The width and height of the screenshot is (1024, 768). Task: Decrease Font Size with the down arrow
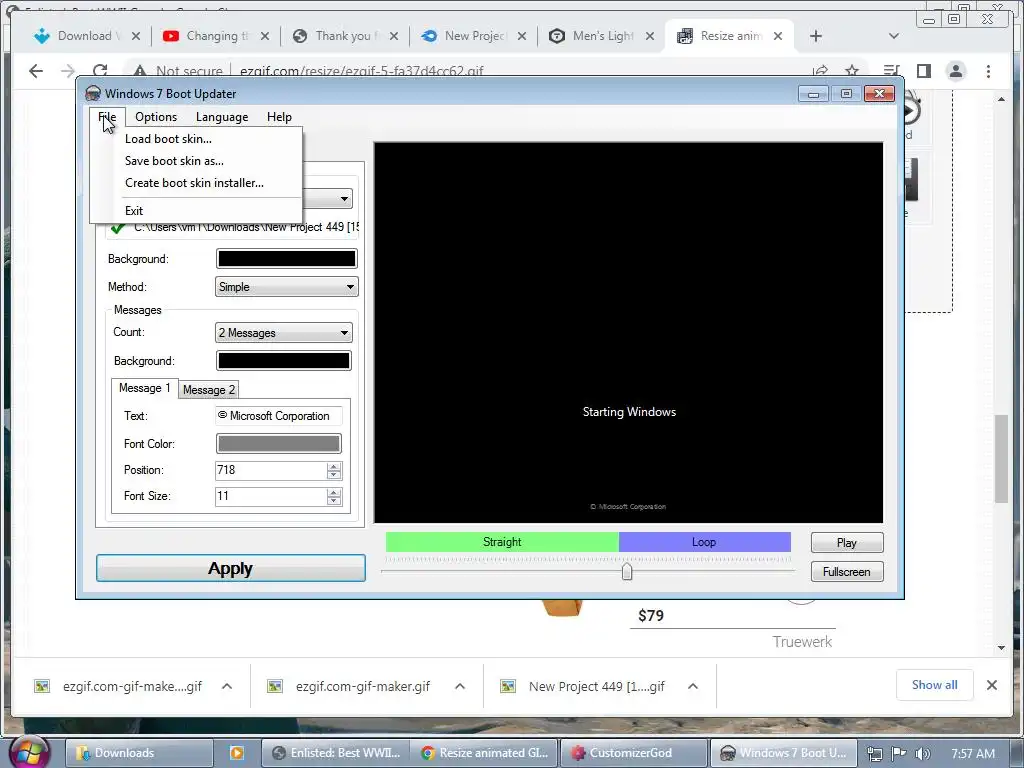334,501
